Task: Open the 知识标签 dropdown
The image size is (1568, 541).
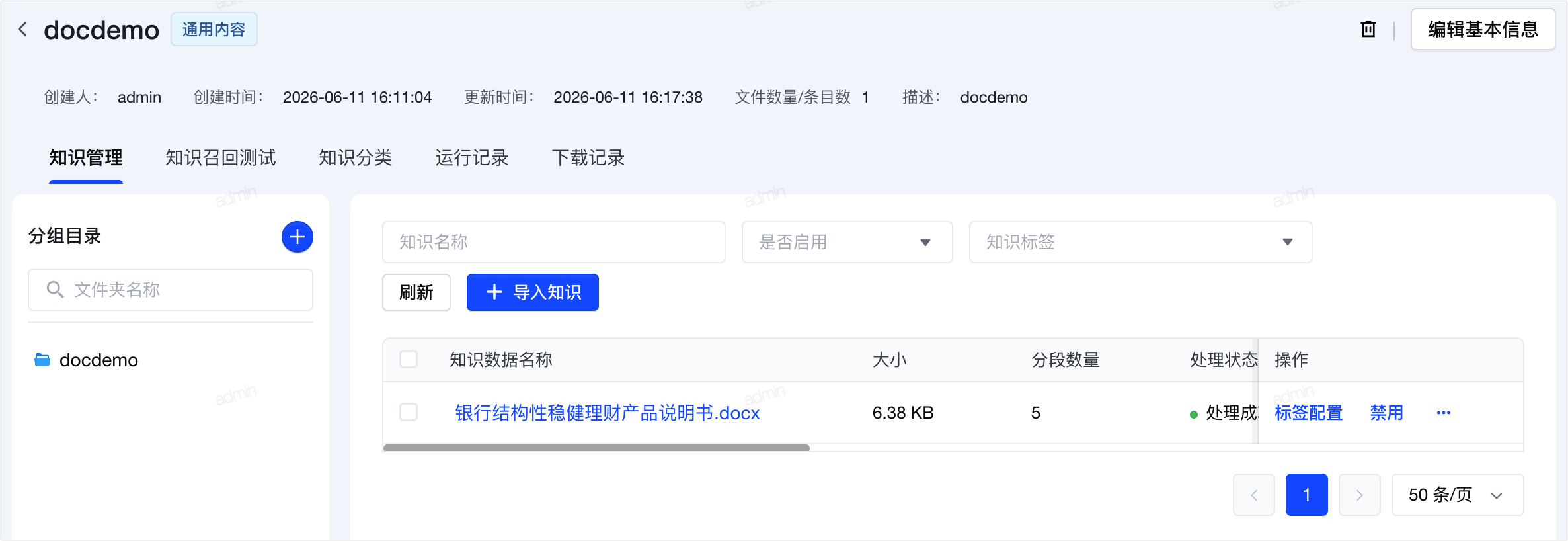Action: tap(1140, 242)
